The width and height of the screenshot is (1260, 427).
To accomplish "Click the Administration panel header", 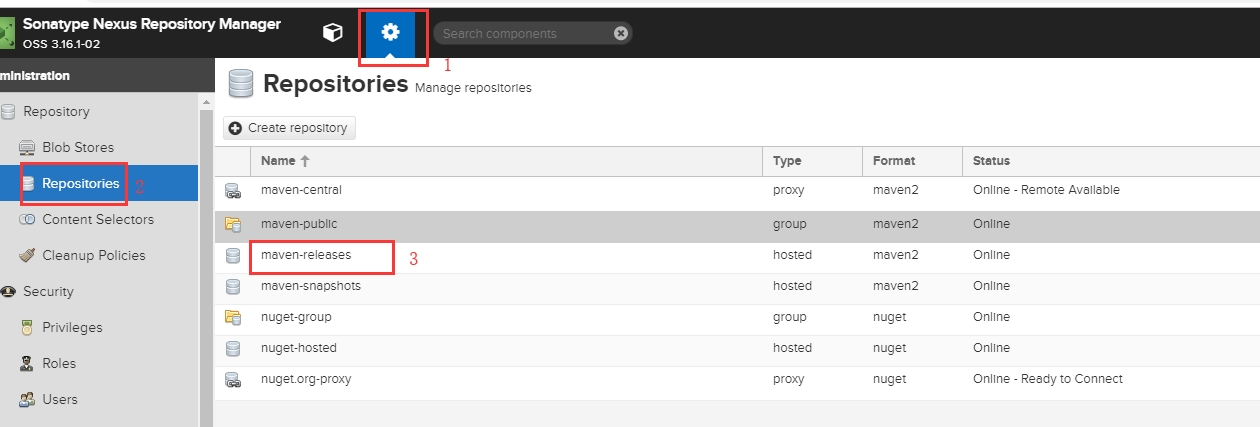I will point(107,75).
